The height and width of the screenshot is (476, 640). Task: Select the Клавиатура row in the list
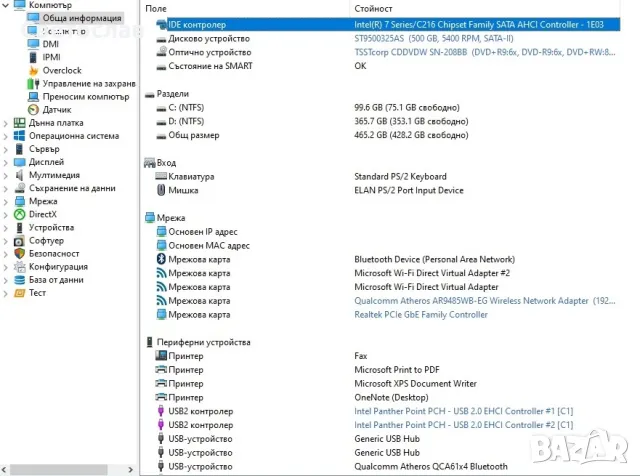[x=190, y=177]
